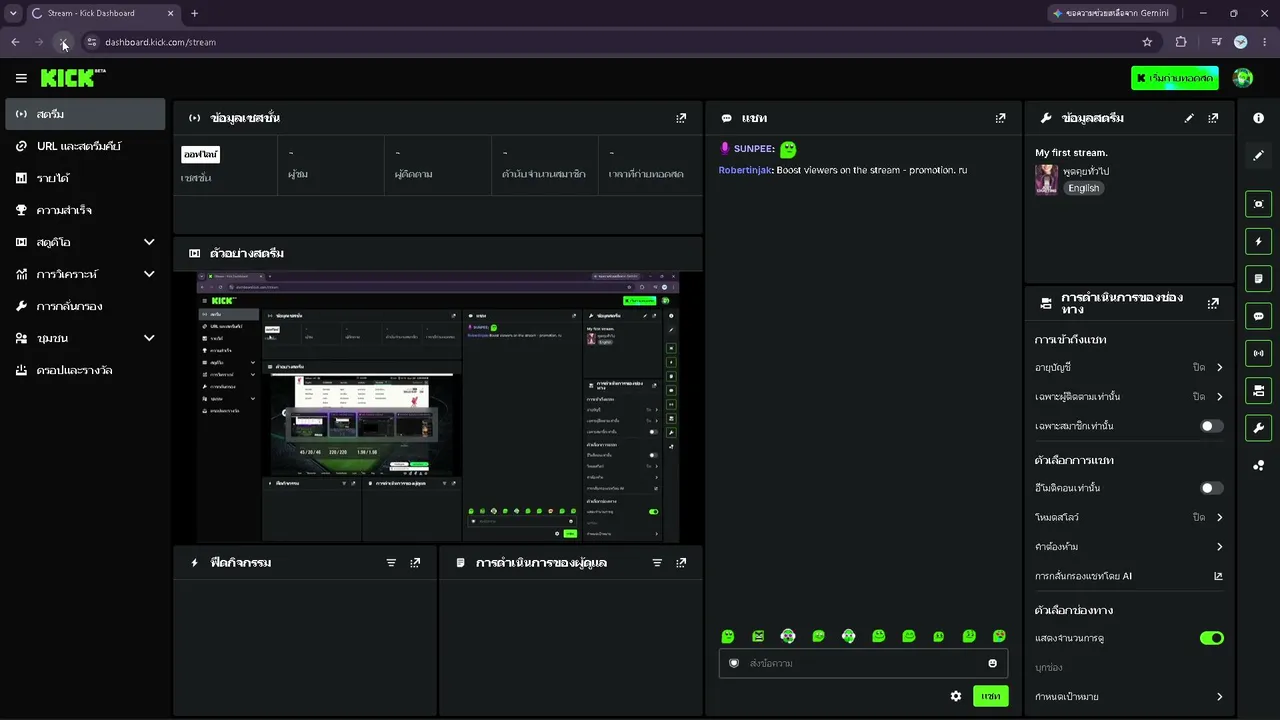
Task: Open filter options in the moderator actions panel
Action: pos(657,563)
